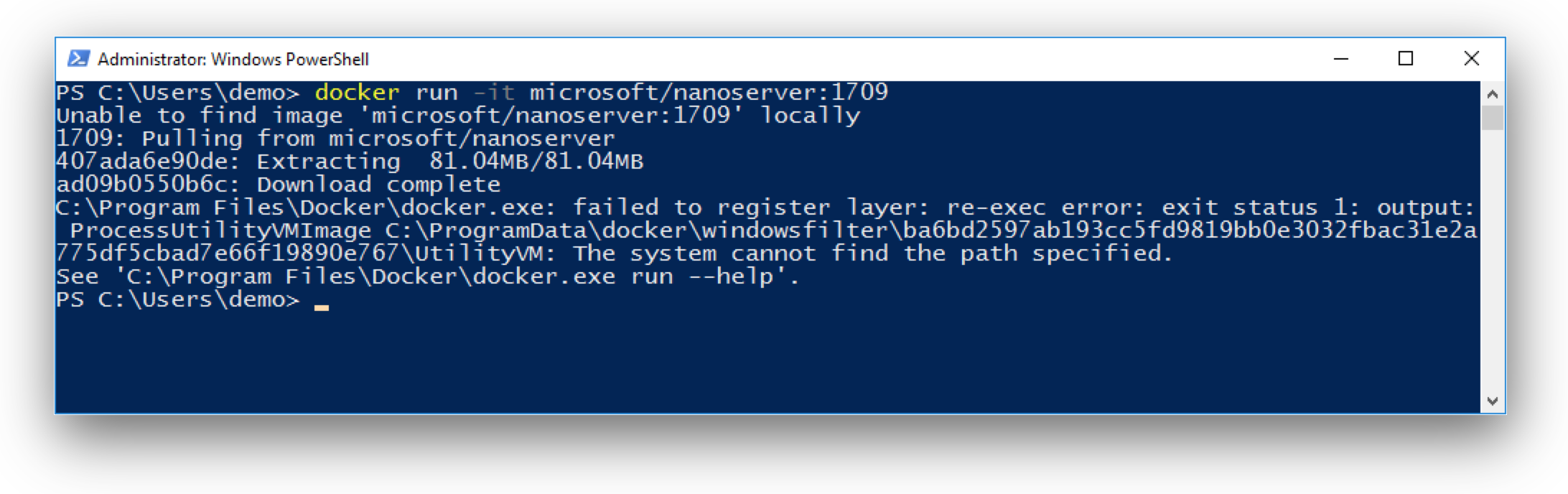Click the scrollbar up arrow

click(1493, 94)
